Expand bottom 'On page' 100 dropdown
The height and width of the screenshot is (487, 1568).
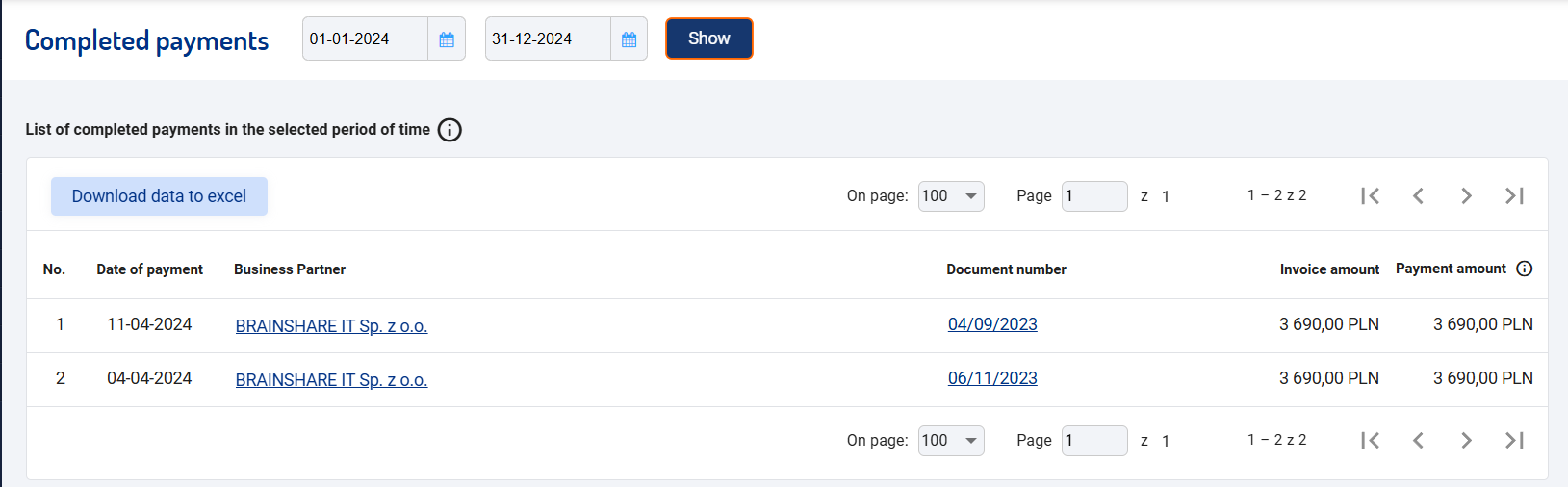(x=951, y=441)
